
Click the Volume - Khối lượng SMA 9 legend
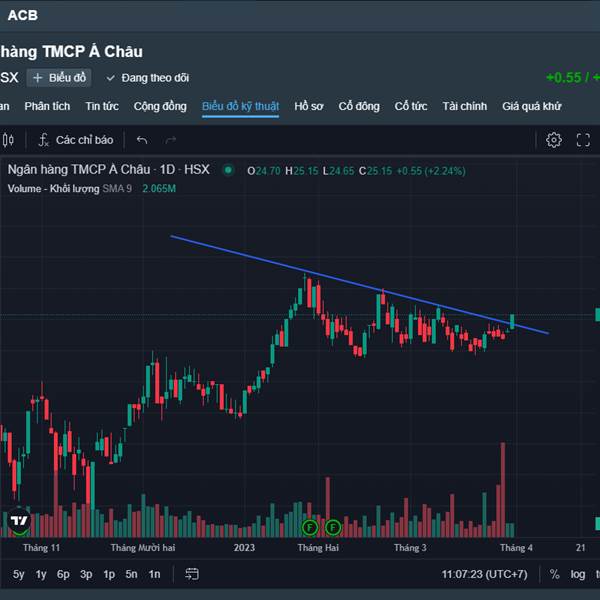70,189
